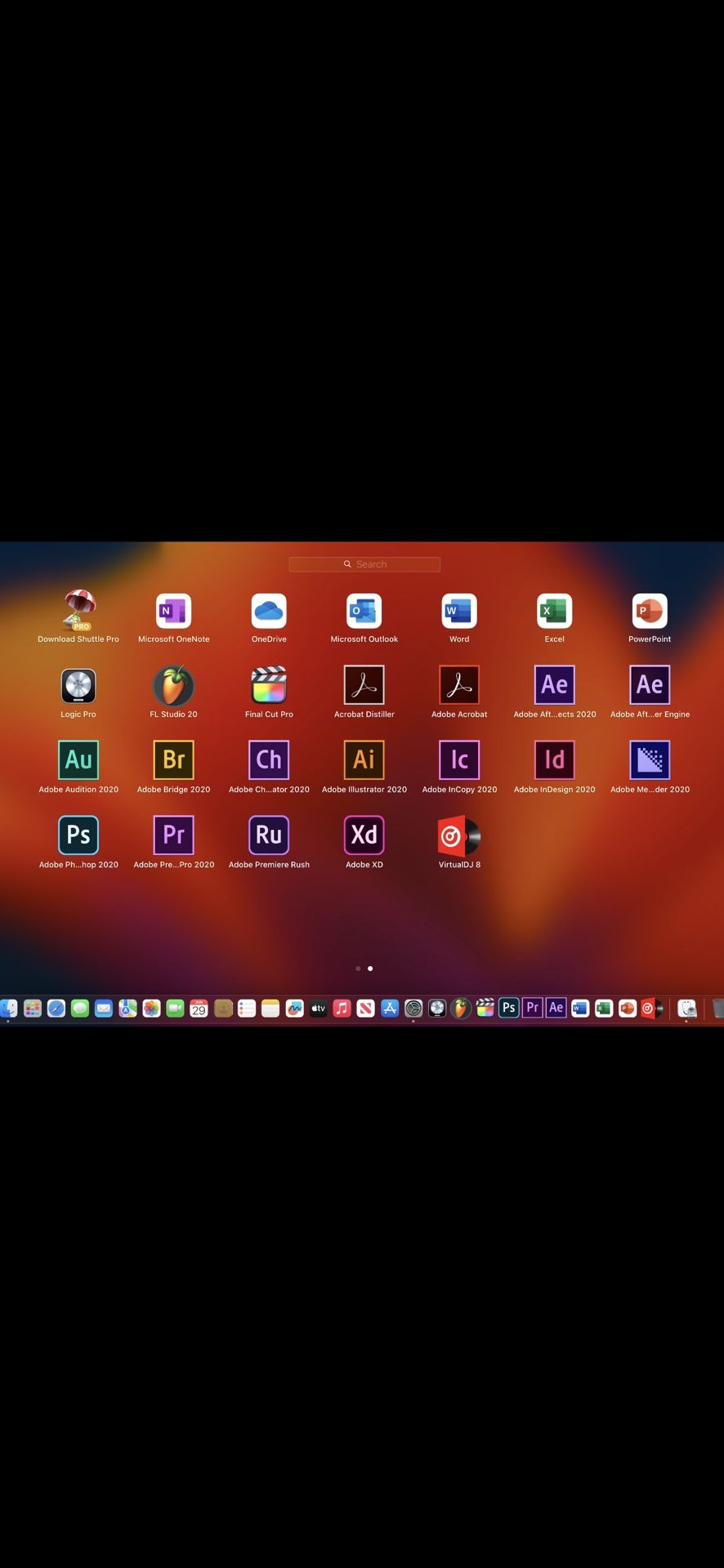Open Notes from the Dock

coord(270,1009)
